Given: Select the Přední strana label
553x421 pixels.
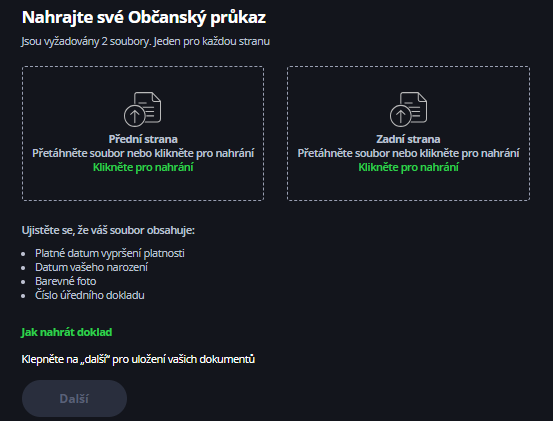Looking at the screenshot, I should [x=143, y=139].
